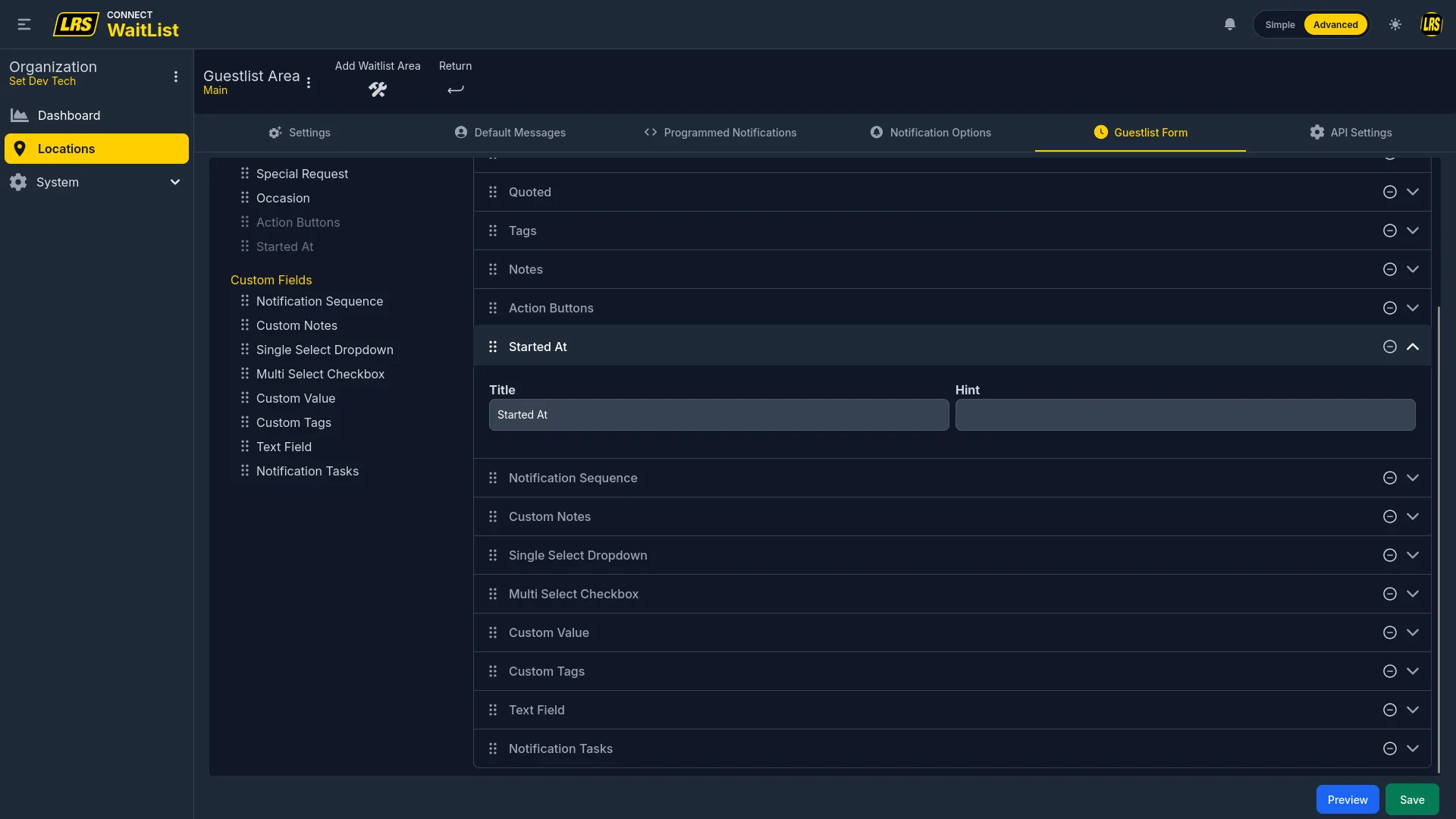Expand the Custom Value field row
This screenshot has height=819, width=1456.
pos(1412,632)
